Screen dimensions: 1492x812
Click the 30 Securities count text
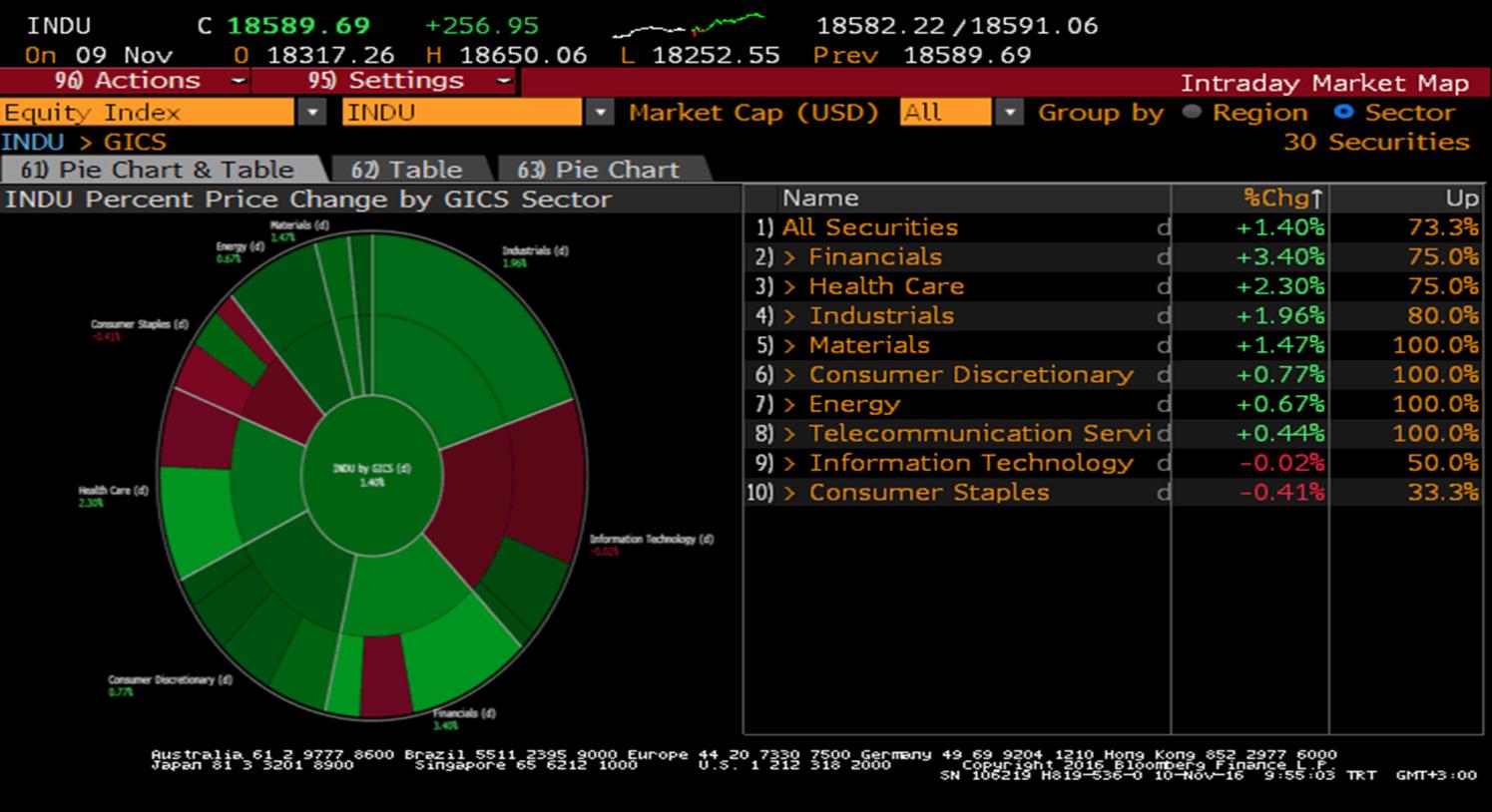pos(1376,142)
